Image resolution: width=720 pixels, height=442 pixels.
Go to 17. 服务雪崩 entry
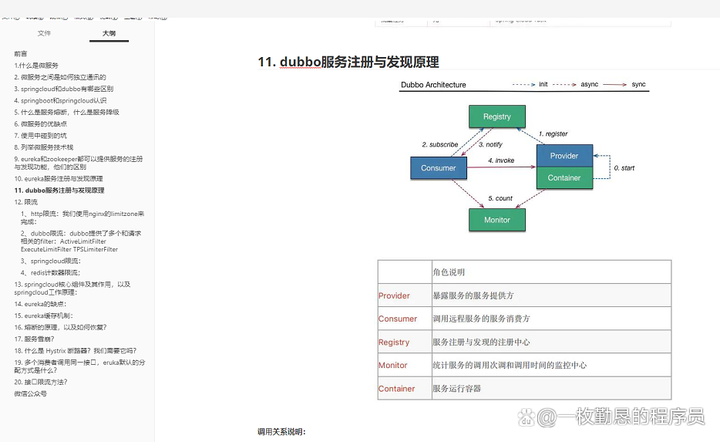[34, 339]
